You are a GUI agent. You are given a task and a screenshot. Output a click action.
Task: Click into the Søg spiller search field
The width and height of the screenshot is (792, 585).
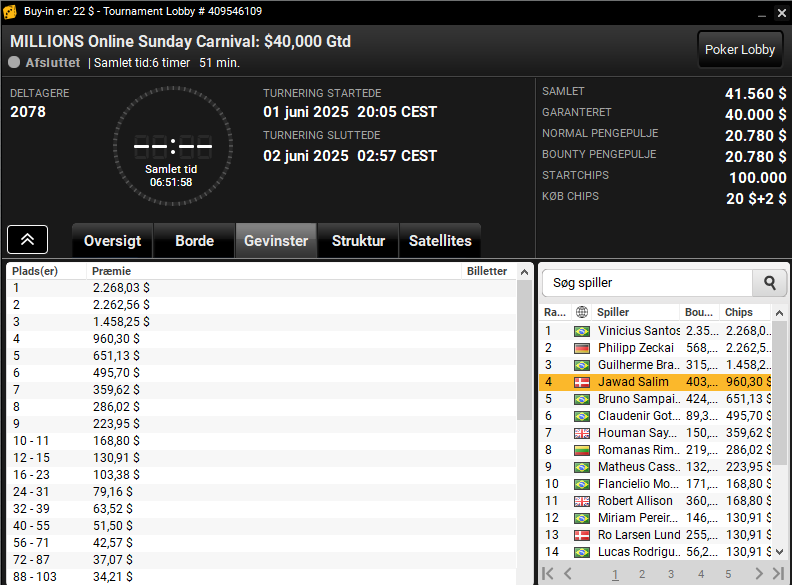(x=648, y=283)
